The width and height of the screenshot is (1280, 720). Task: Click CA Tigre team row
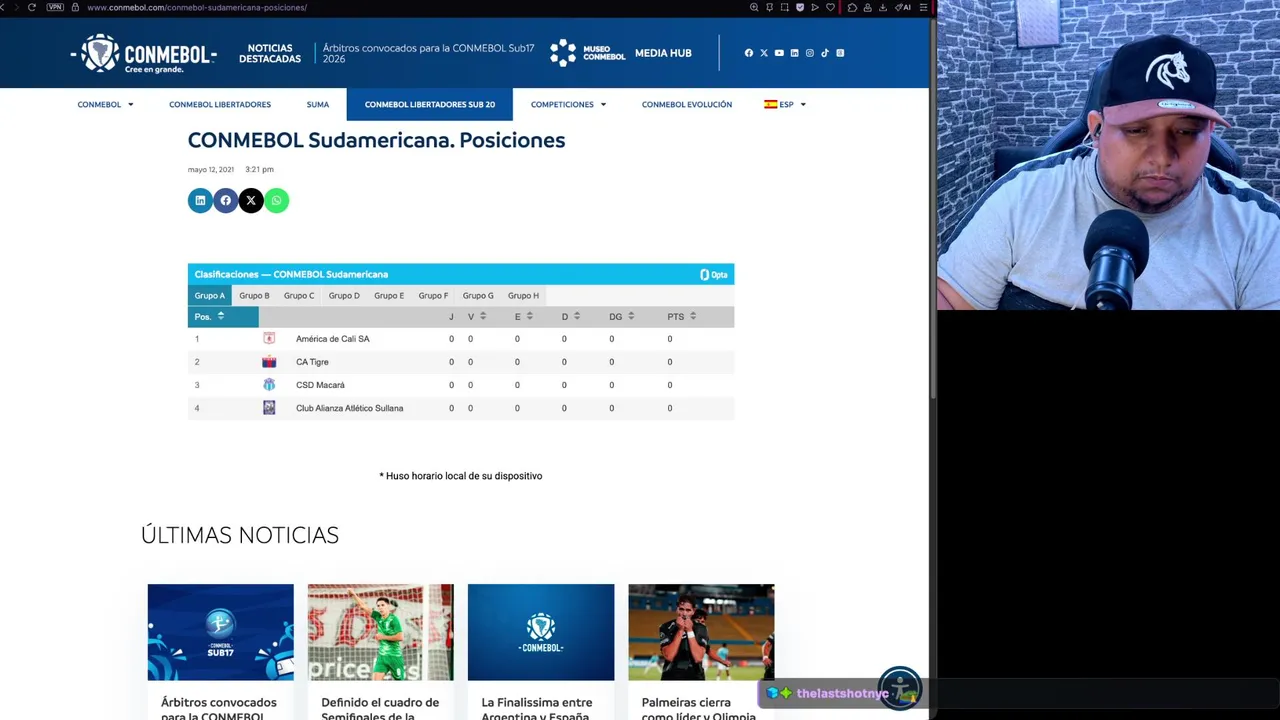tap(461, 362)
